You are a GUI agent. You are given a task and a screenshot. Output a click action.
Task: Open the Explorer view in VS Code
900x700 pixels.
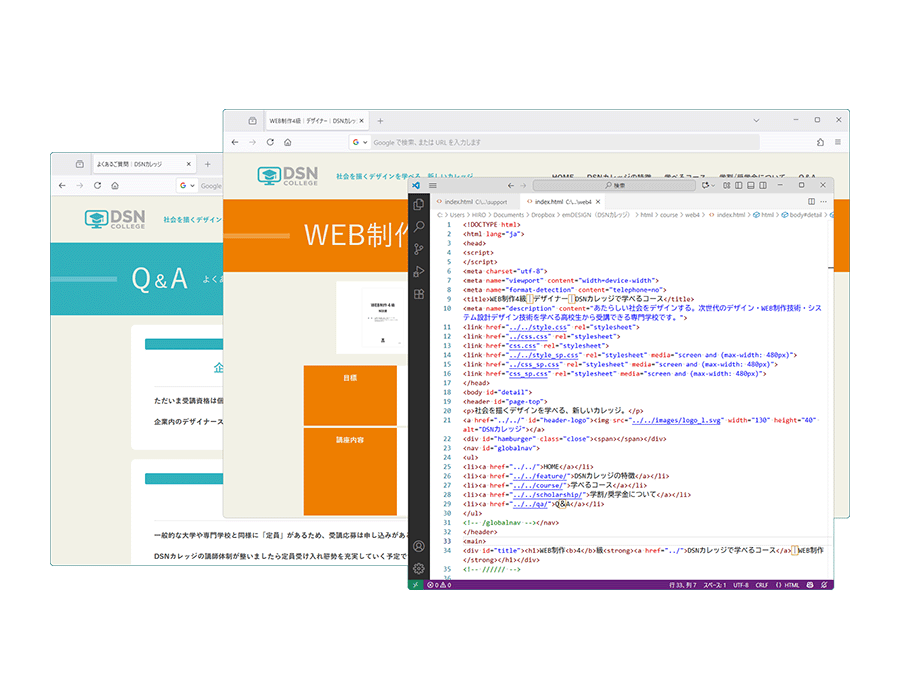(x=419, y=205)
